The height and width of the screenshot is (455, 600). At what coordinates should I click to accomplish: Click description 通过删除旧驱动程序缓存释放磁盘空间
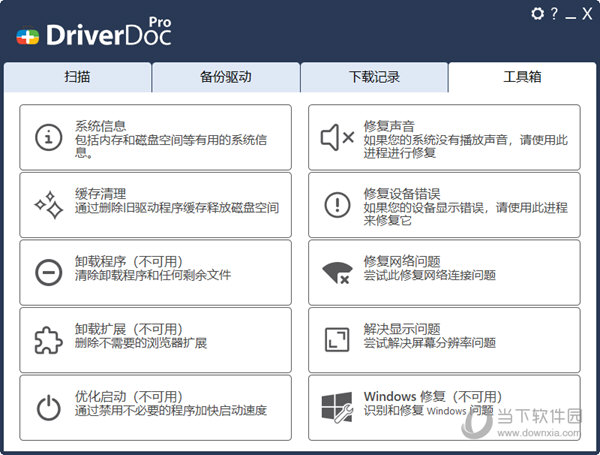point(177,208)
